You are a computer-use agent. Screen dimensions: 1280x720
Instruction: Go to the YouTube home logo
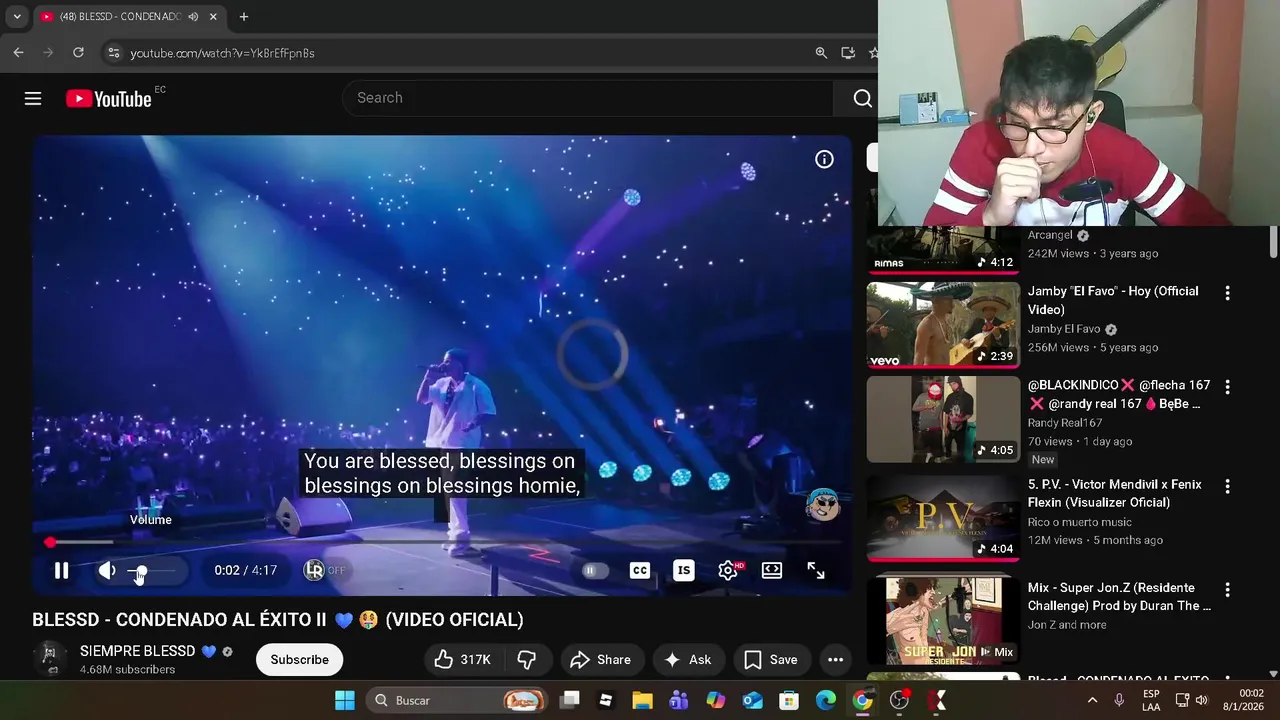(109, 98)
